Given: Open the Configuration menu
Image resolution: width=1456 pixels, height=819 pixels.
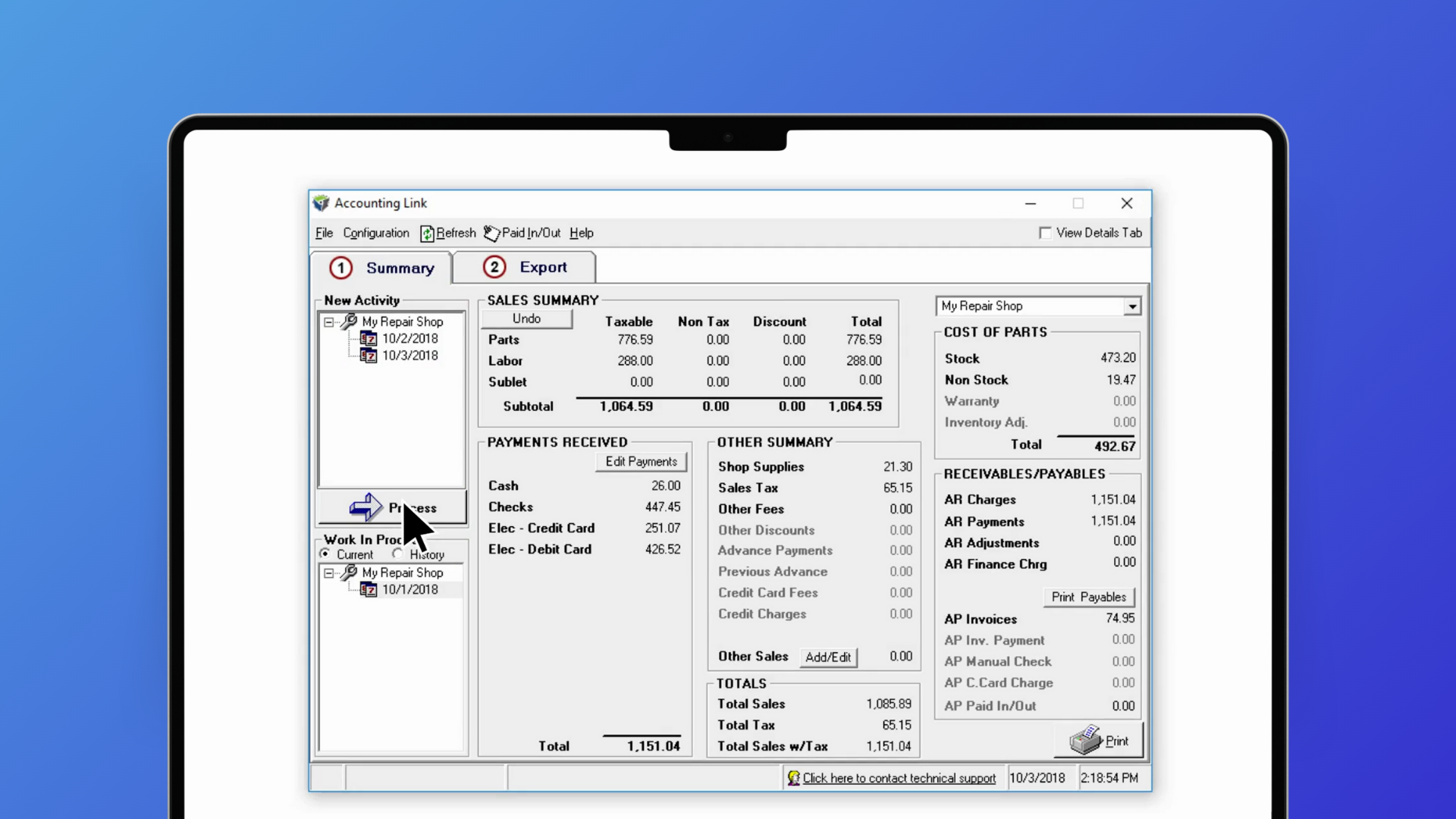Looking at the screenshot, I should point(375,233).
